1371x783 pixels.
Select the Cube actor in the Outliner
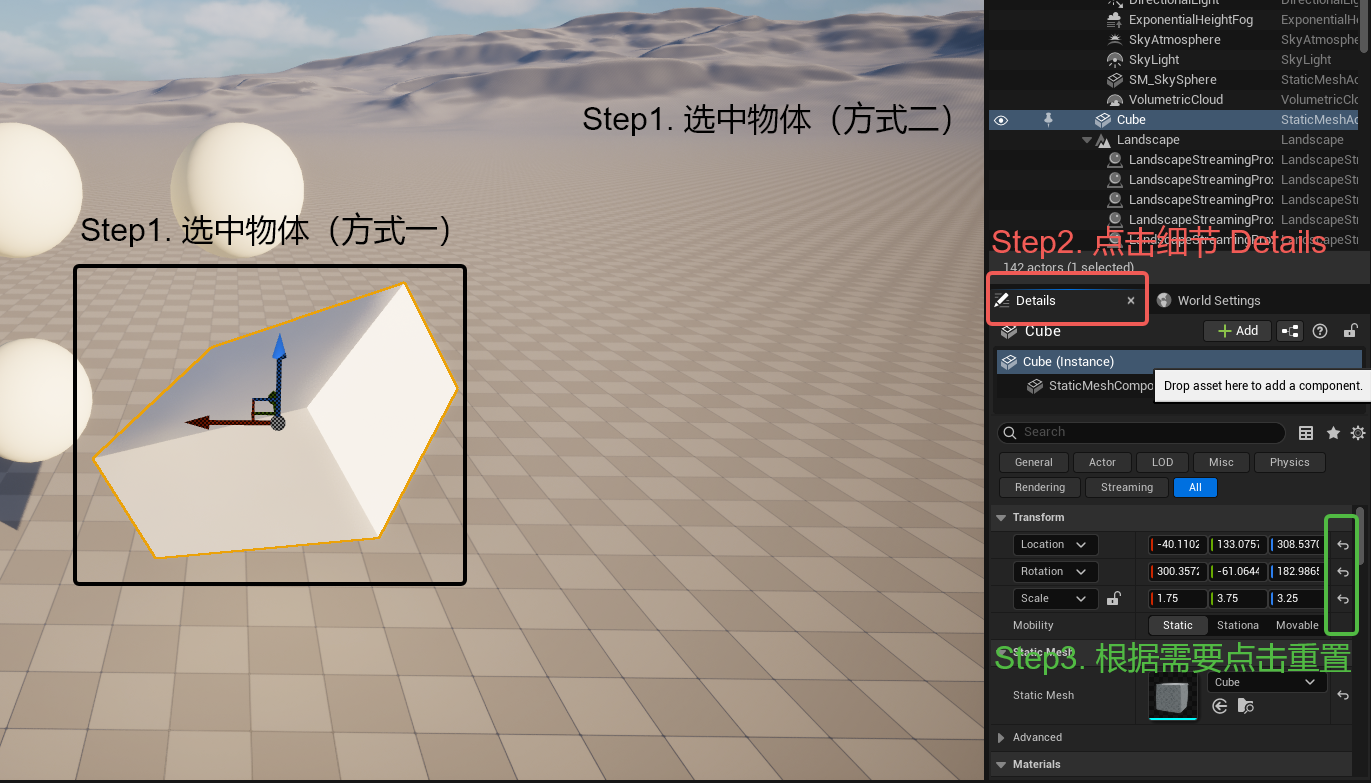pos(1175,120)
